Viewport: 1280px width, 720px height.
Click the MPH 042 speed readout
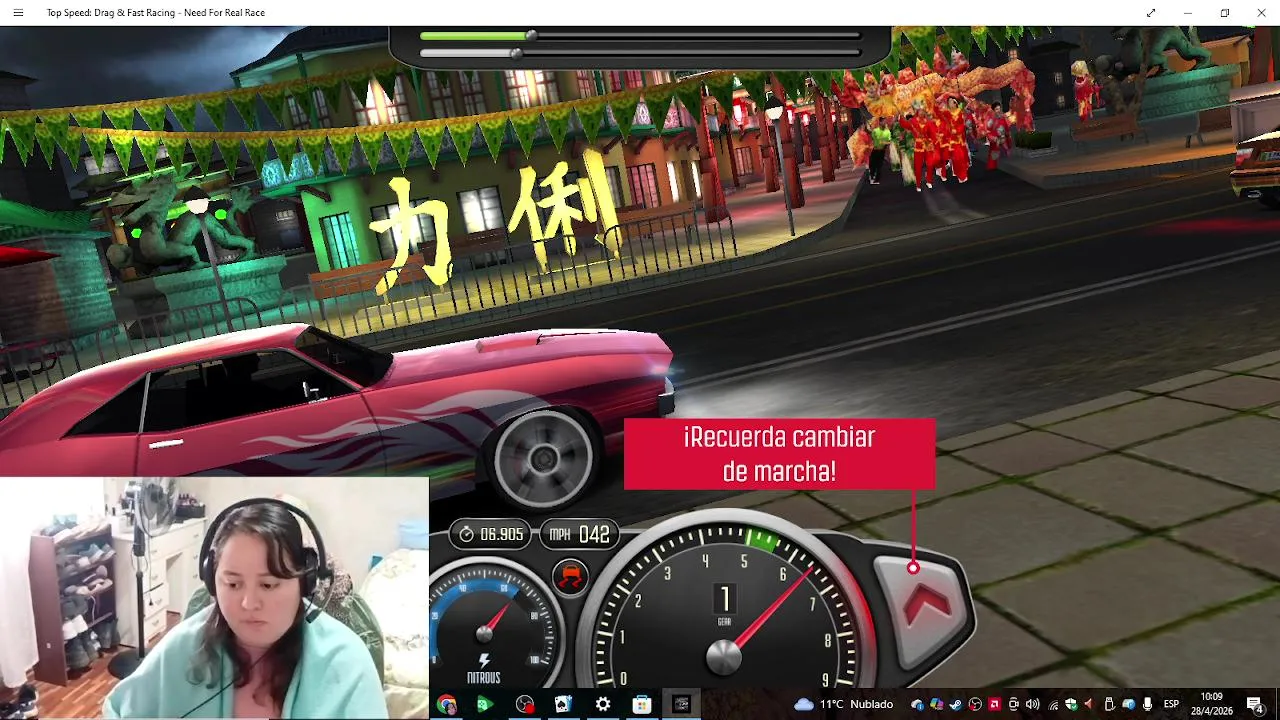point(579,535)
